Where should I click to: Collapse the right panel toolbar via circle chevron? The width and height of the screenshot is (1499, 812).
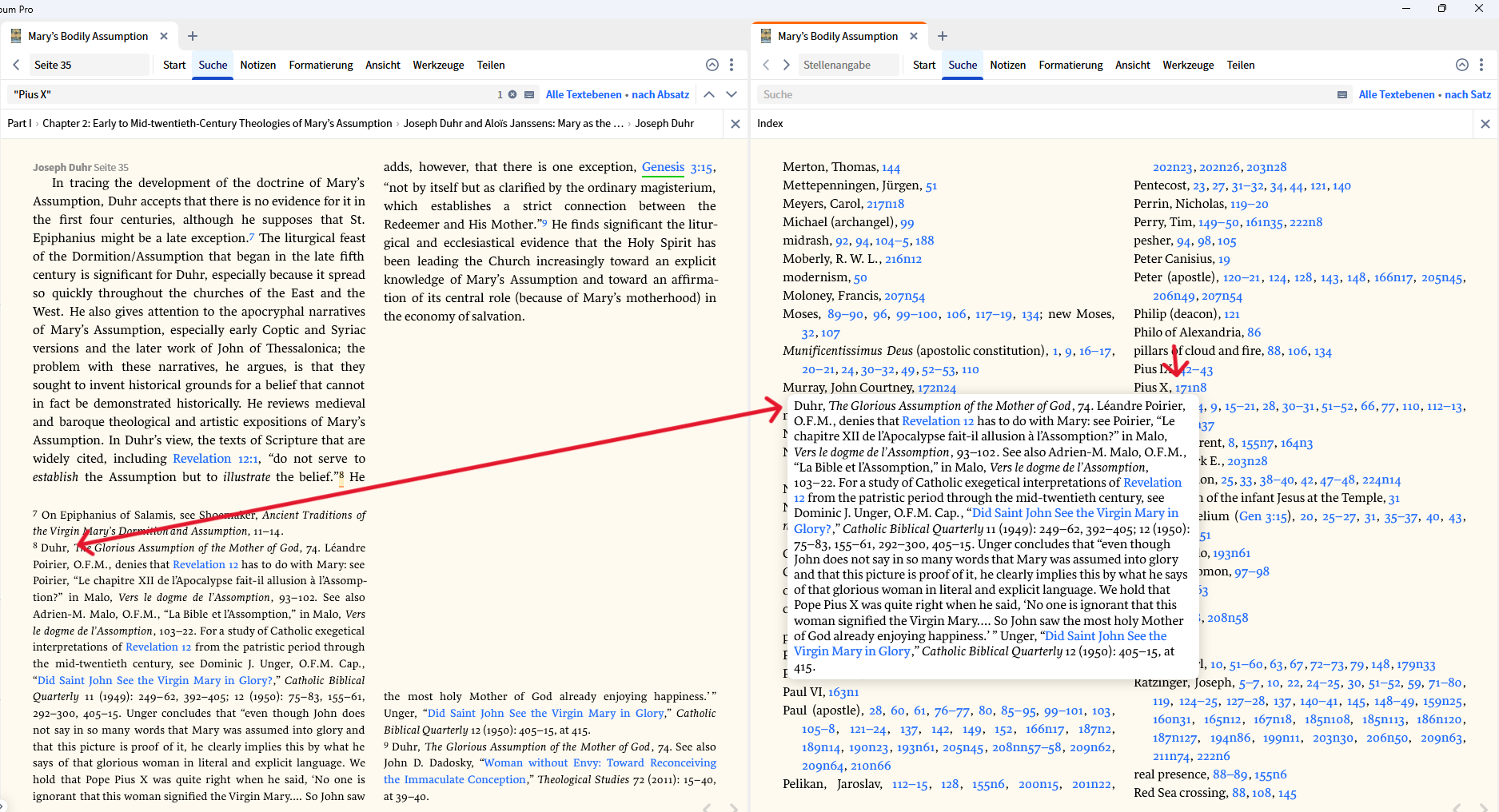point(1462,65)
